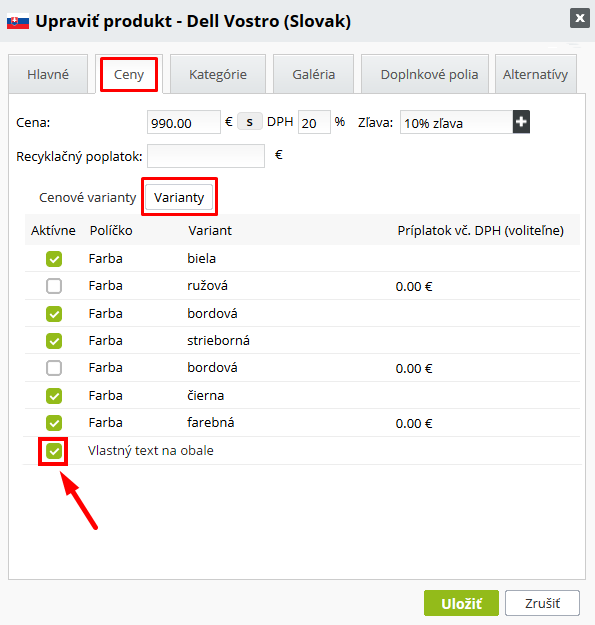Toggle the Vlastný text na obale checkbox
Screen dimensions: 595x625
click(54, 451)
